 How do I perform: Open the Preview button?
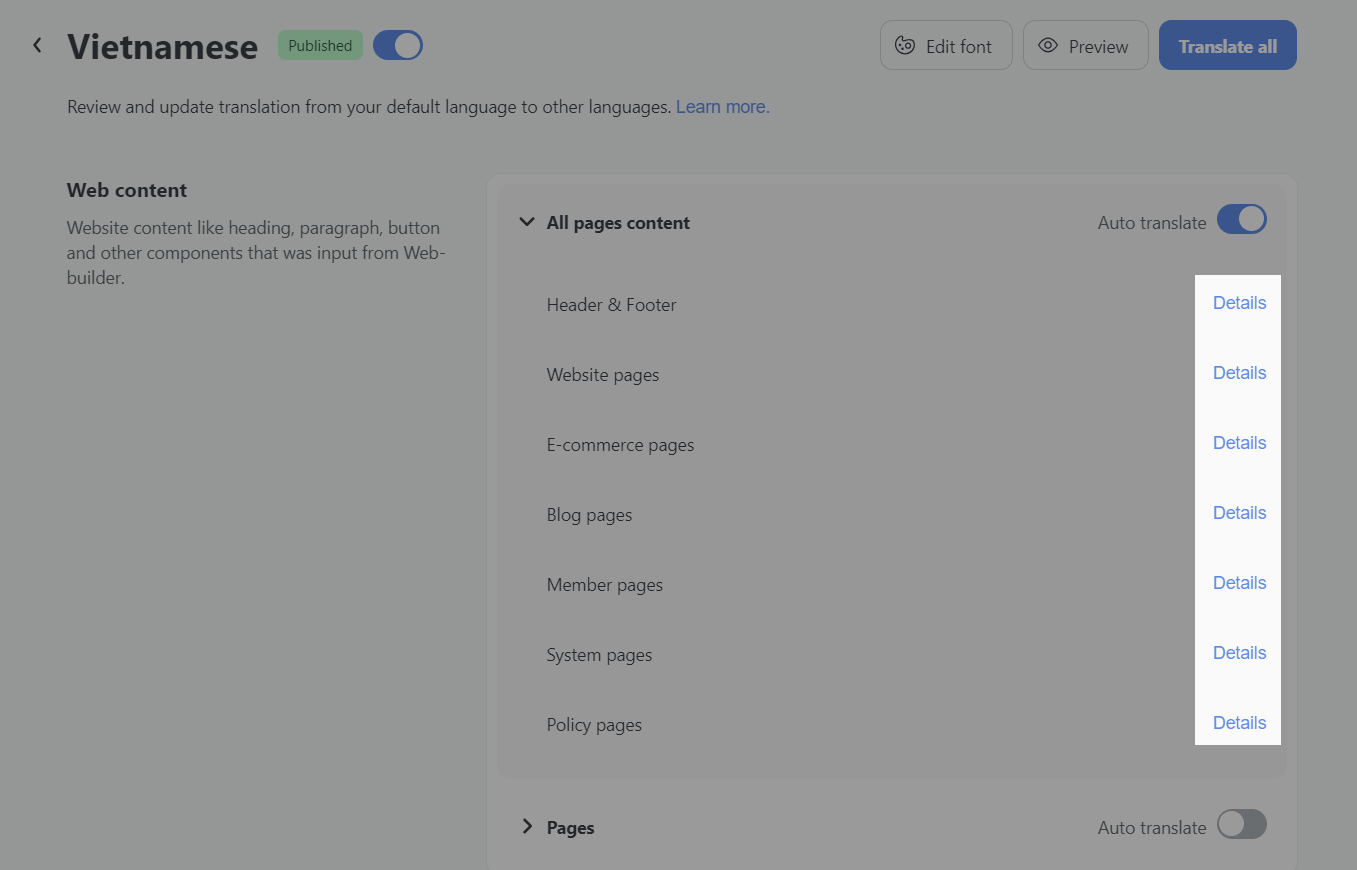(x=1085, y=46)
